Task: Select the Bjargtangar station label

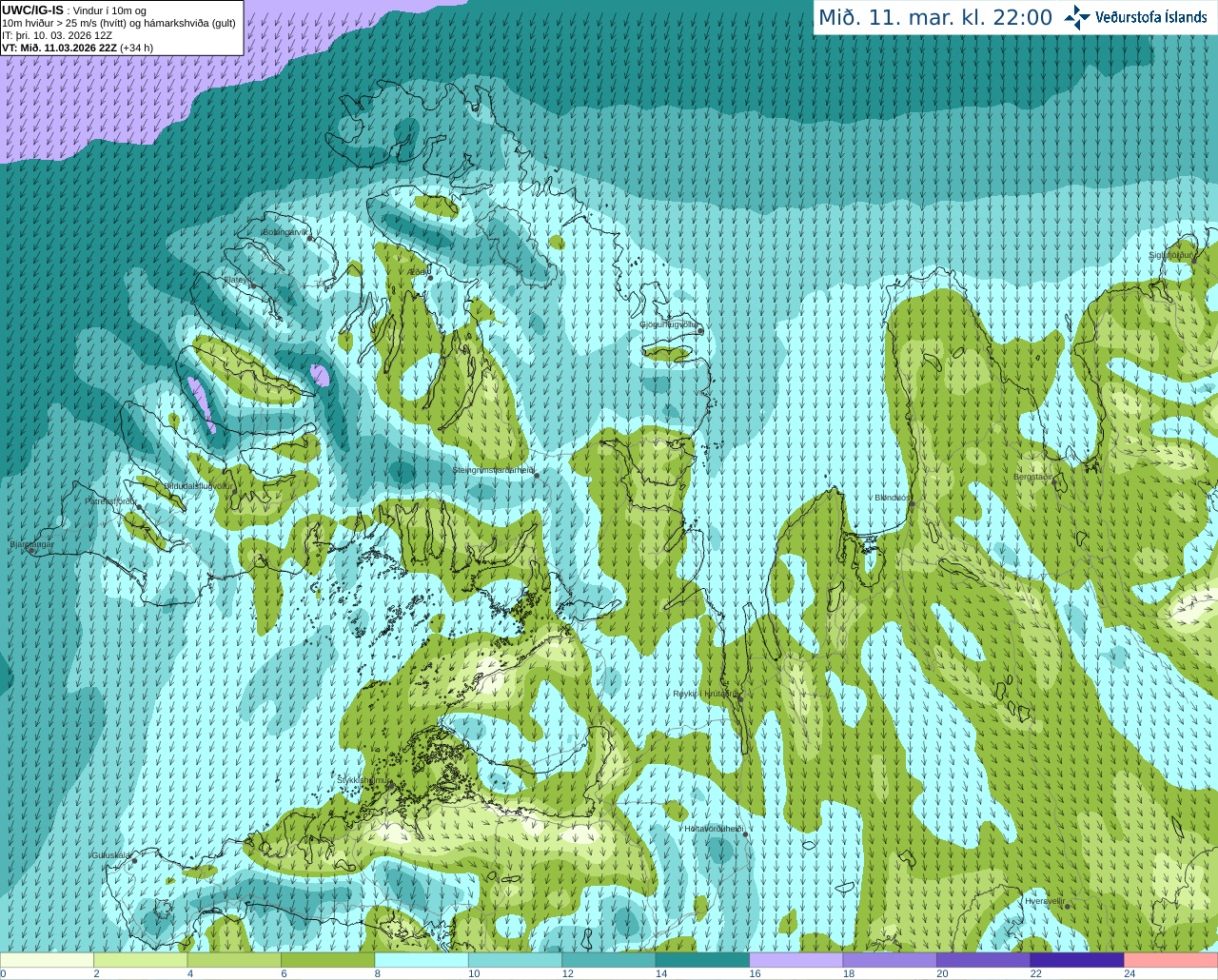Action: (31, 544)
